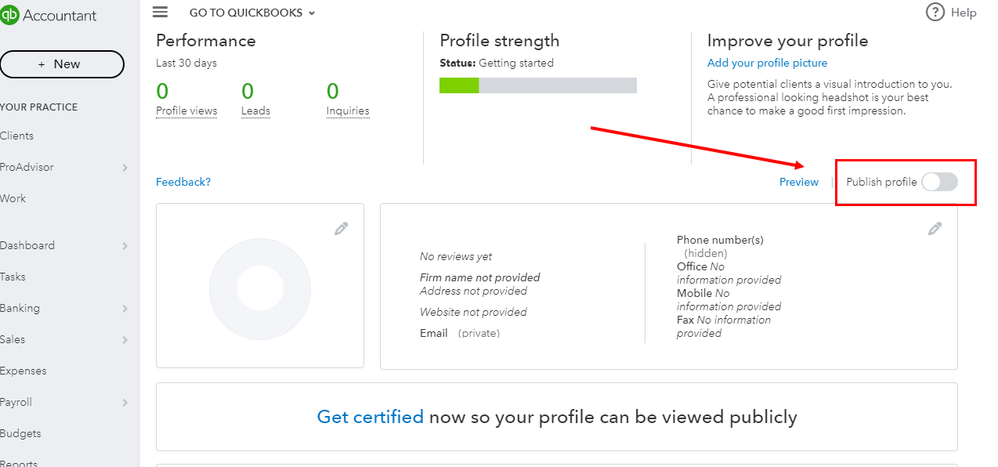Open Work in the sidebar
Viewport: 998px width, 467px height.
tap(13, 199)
